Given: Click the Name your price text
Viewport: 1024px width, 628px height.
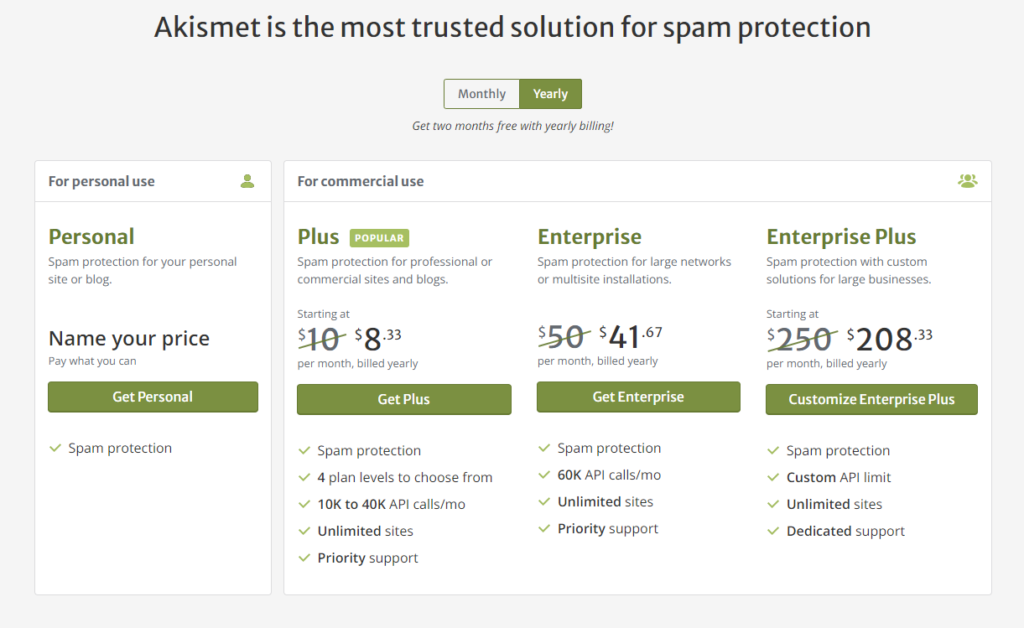Looking at the screenshot, I should coord(129,338).
